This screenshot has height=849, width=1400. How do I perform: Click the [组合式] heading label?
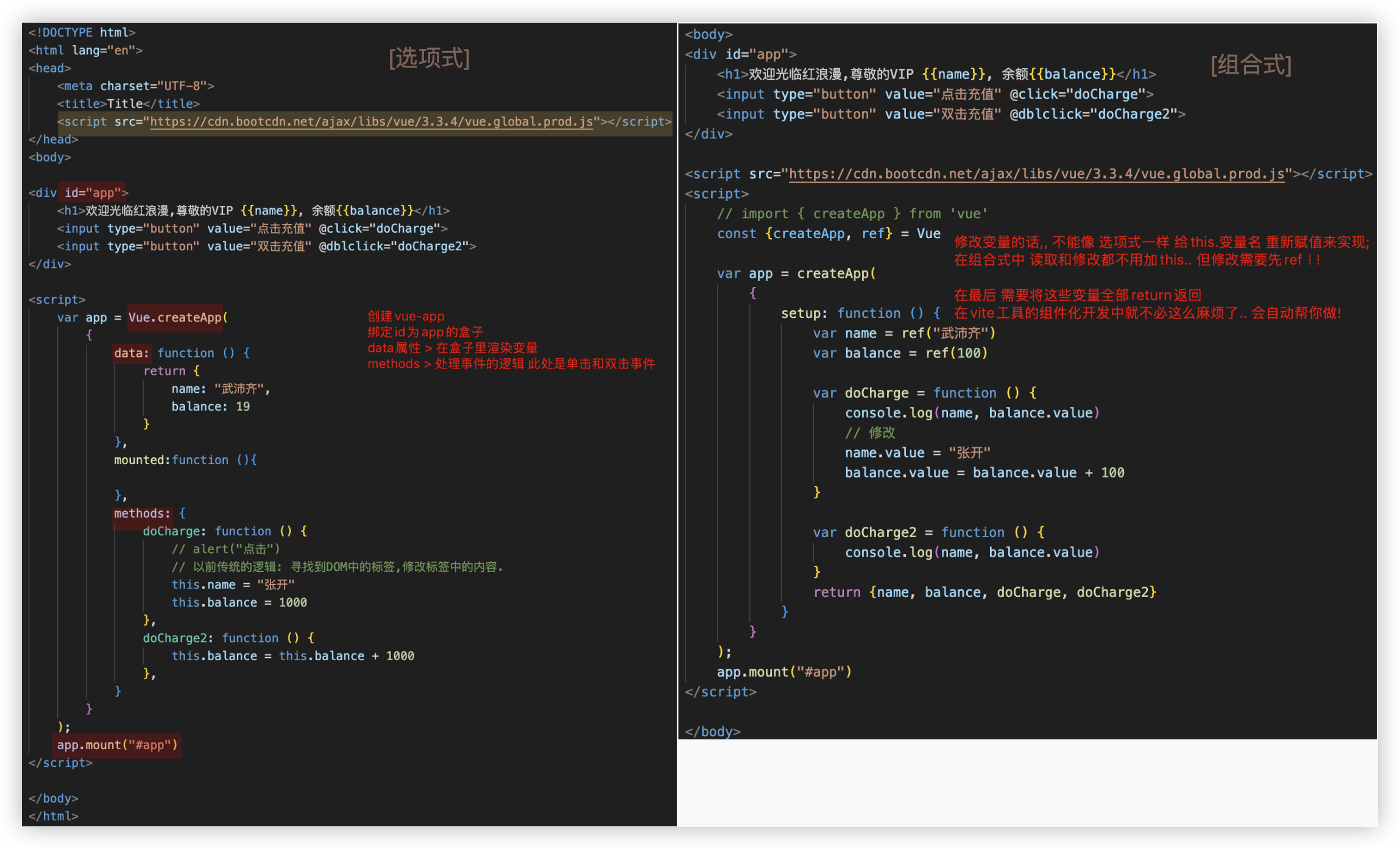coord(1251,65)
